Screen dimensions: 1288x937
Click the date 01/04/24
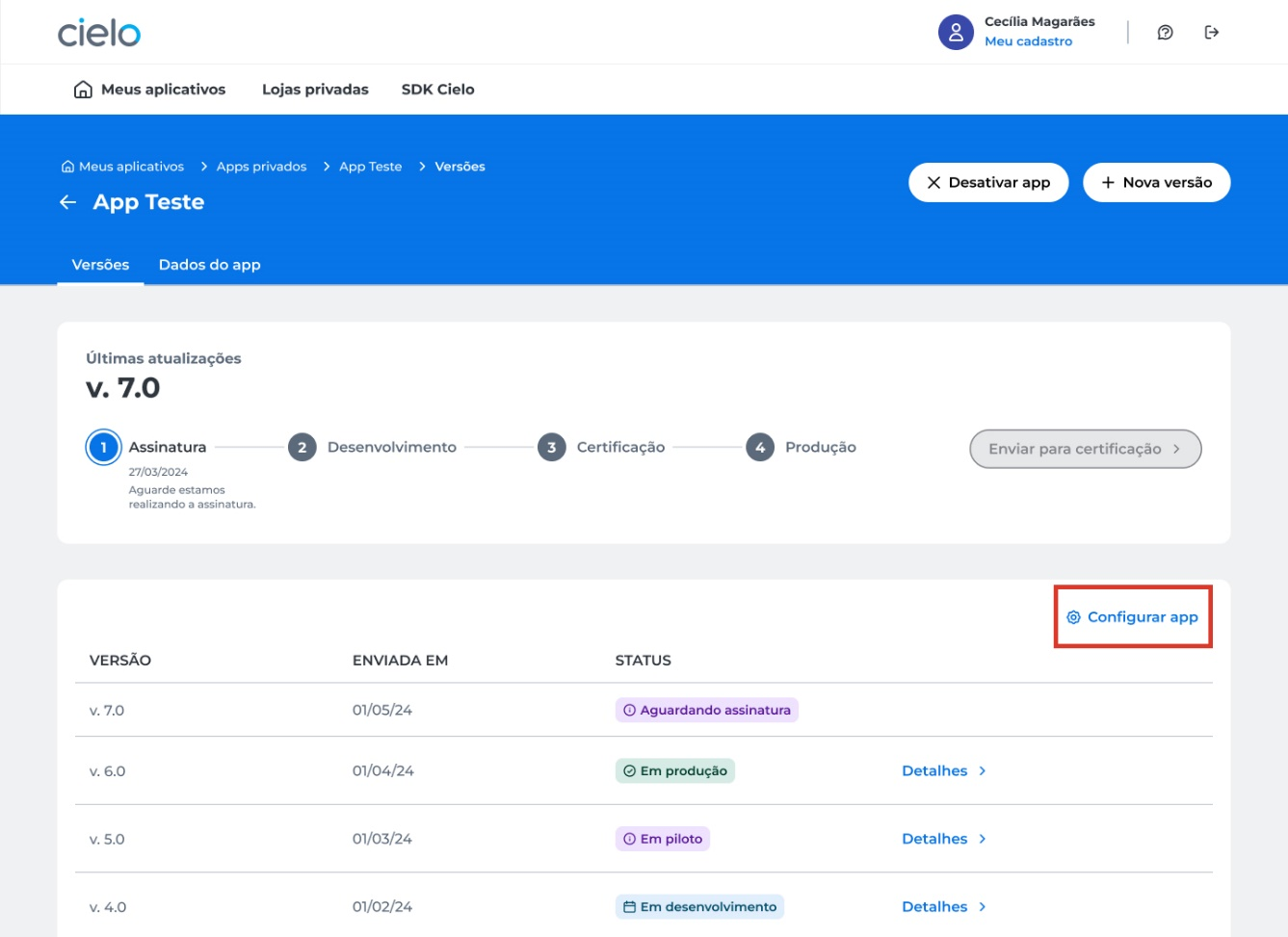pos(382,770)
